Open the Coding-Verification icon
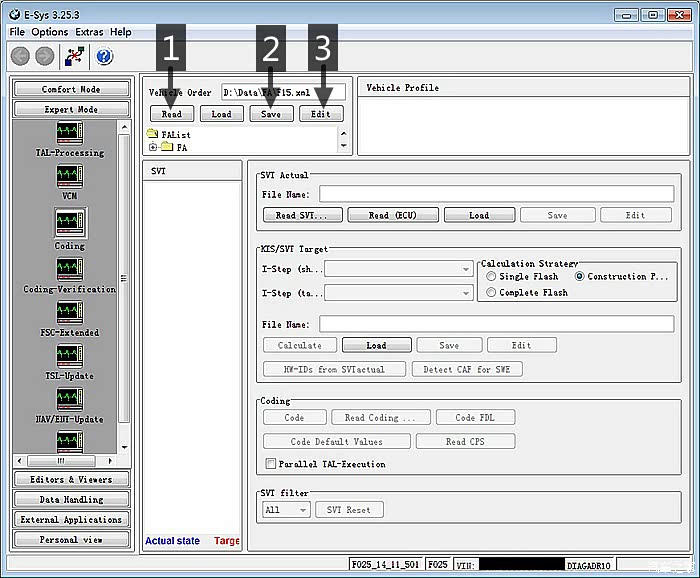 tap(69, 269)
